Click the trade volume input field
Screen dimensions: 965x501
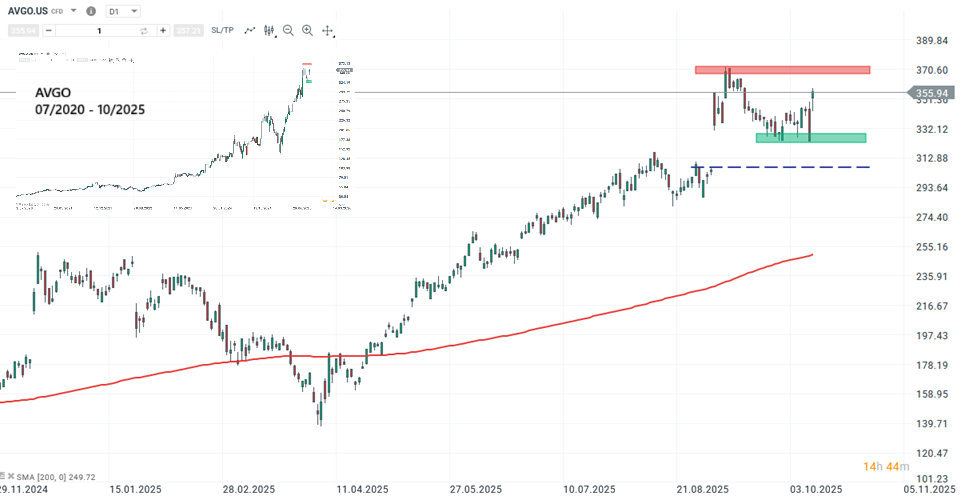click(98, 31)
